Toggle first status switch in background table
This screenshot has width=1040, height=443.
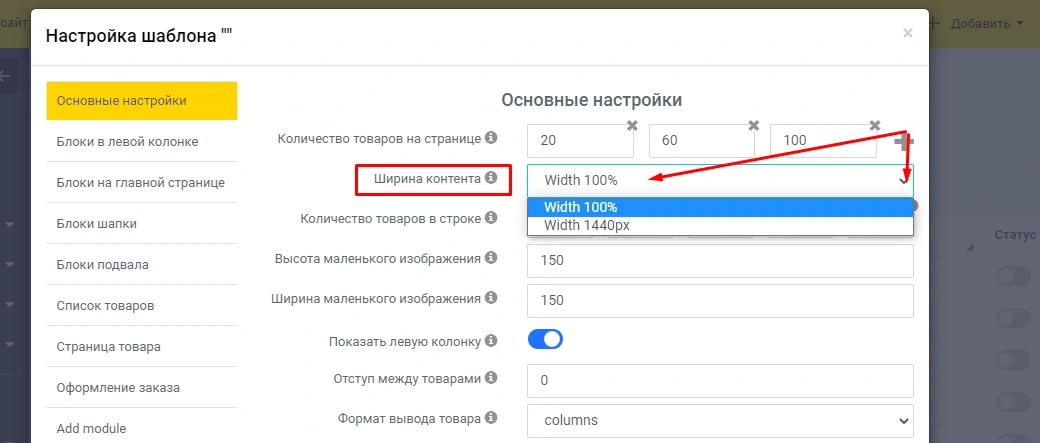[1012, 277]
